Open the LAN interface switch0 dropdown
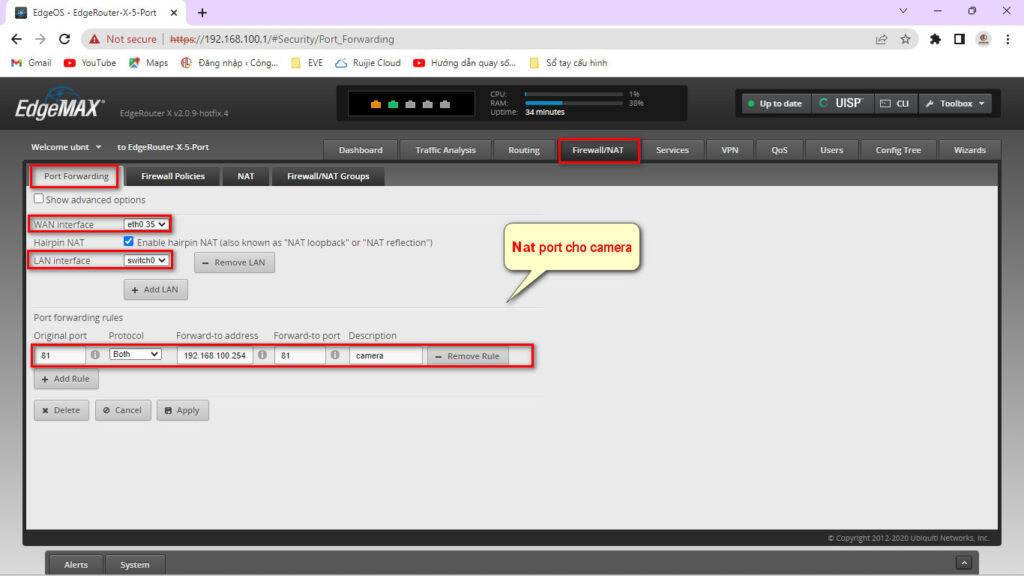The image size is (1024, 576). point(146,261)
